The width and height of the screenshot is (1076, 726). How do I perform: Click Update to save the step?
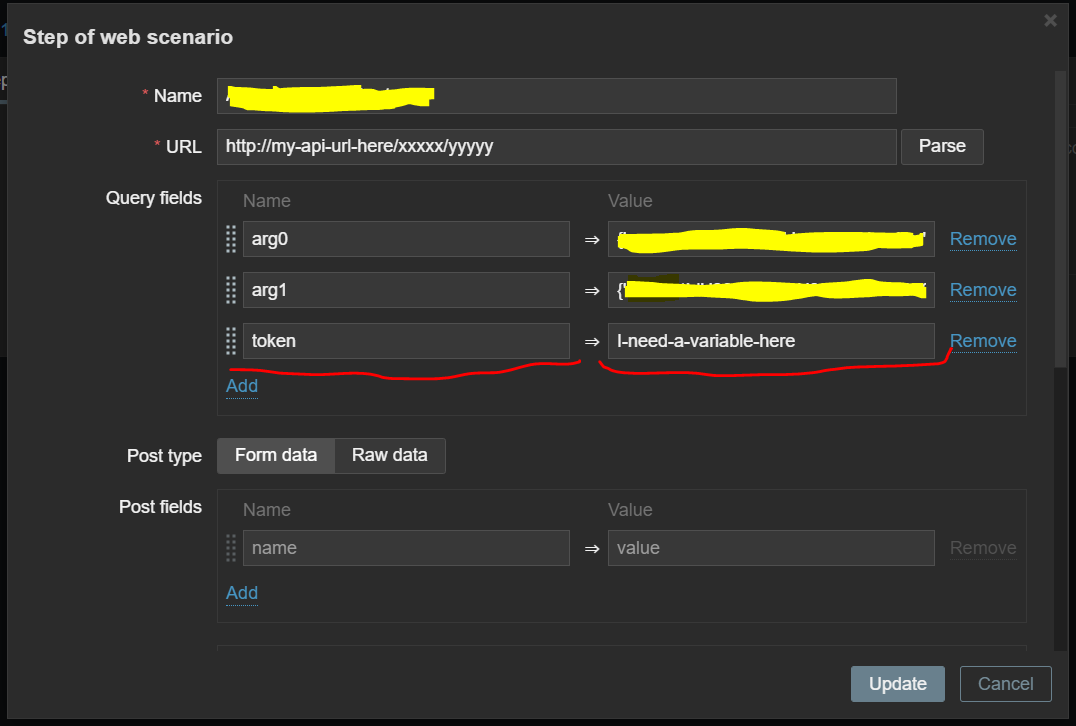point(897,684)
